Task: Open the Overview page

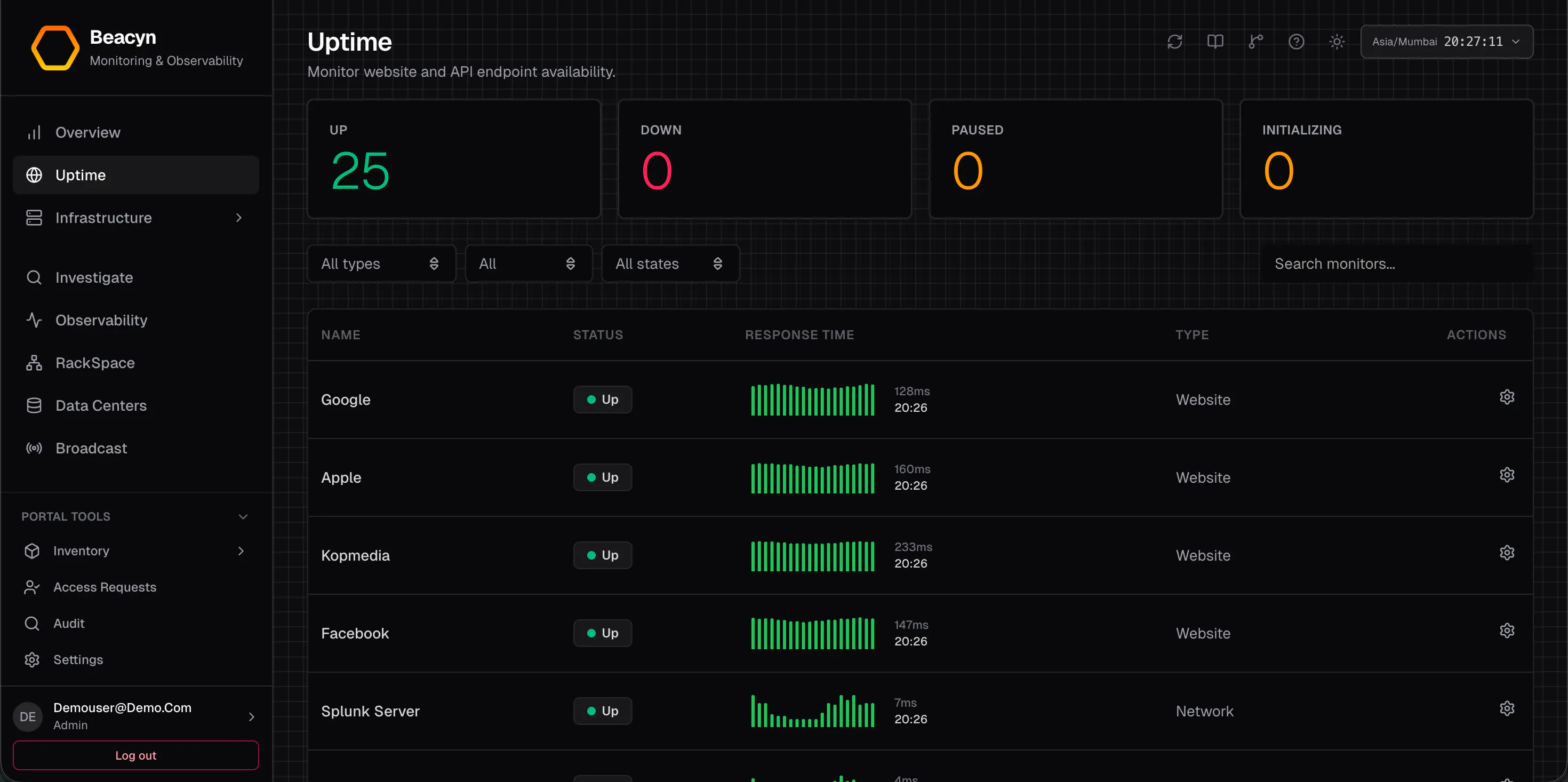Action: (x=136, y=132)
